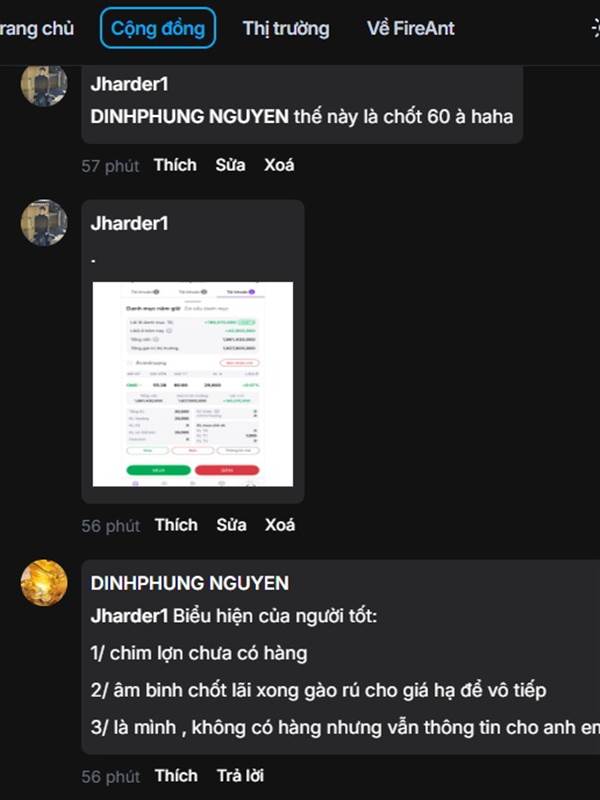Click the DINHPHUNG NGUYEN author name on the last comment

pyautogui.click(x=189, y=583)
